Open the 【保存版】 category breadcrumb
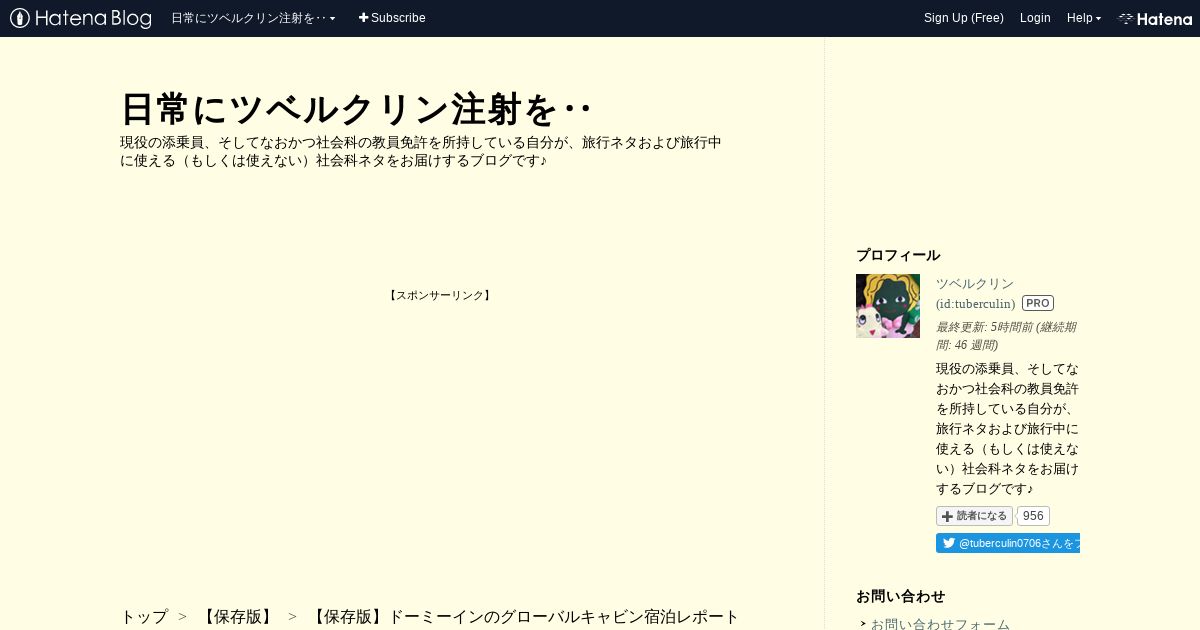 [x=238, y=617]
